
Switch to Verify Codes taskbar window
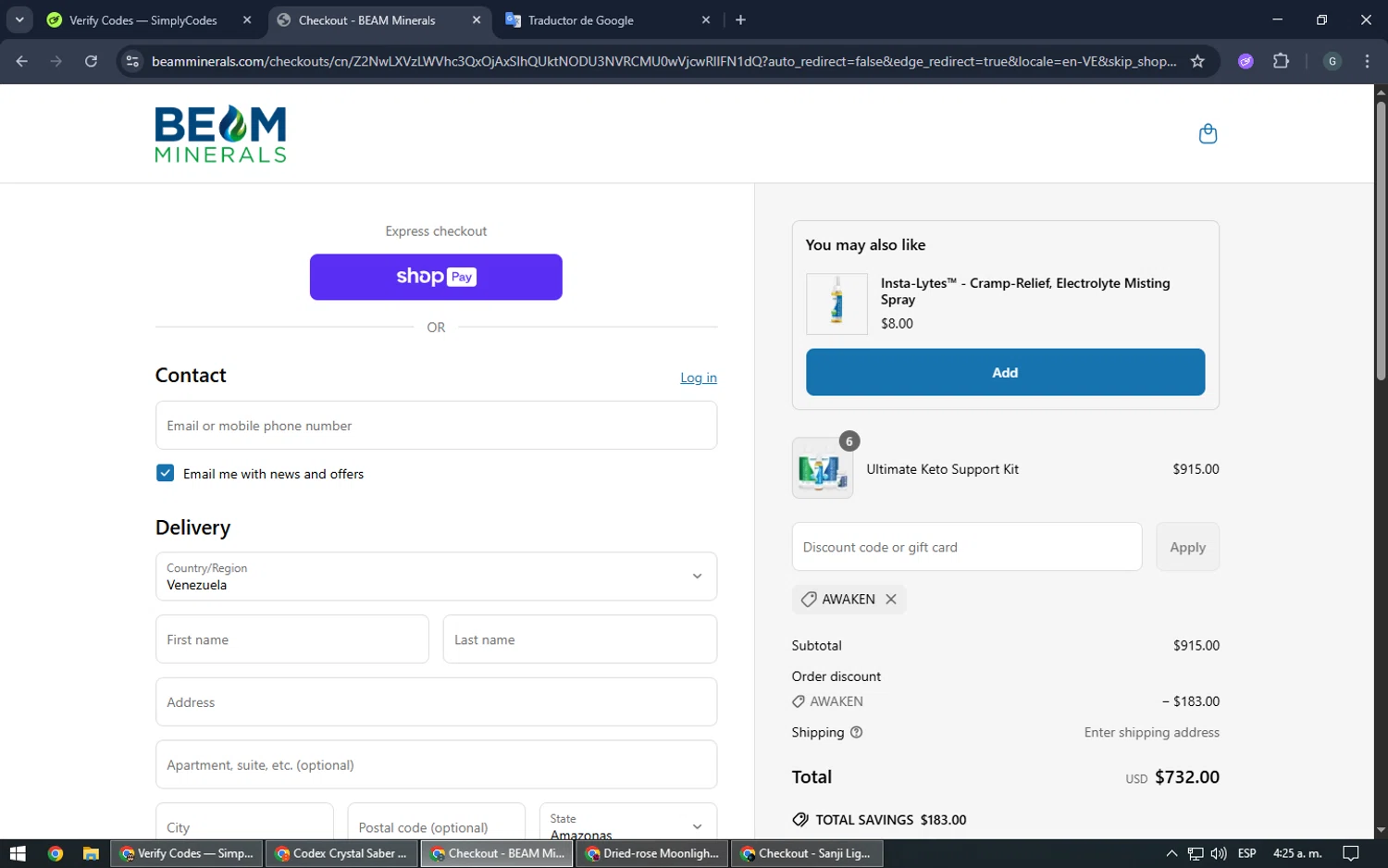coord(187,853)
